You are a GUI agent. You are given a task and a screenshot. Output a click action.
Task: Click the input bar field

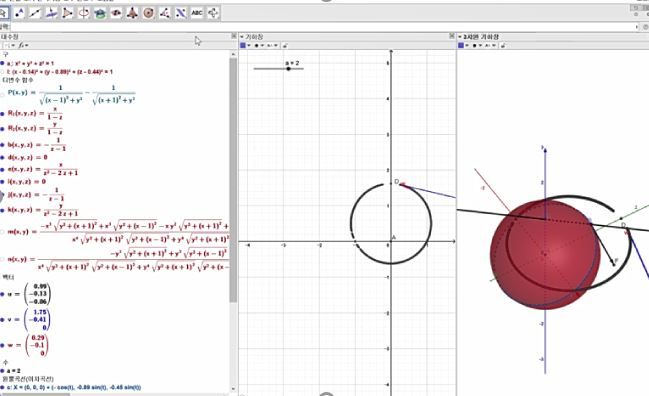tap(323, 26)
